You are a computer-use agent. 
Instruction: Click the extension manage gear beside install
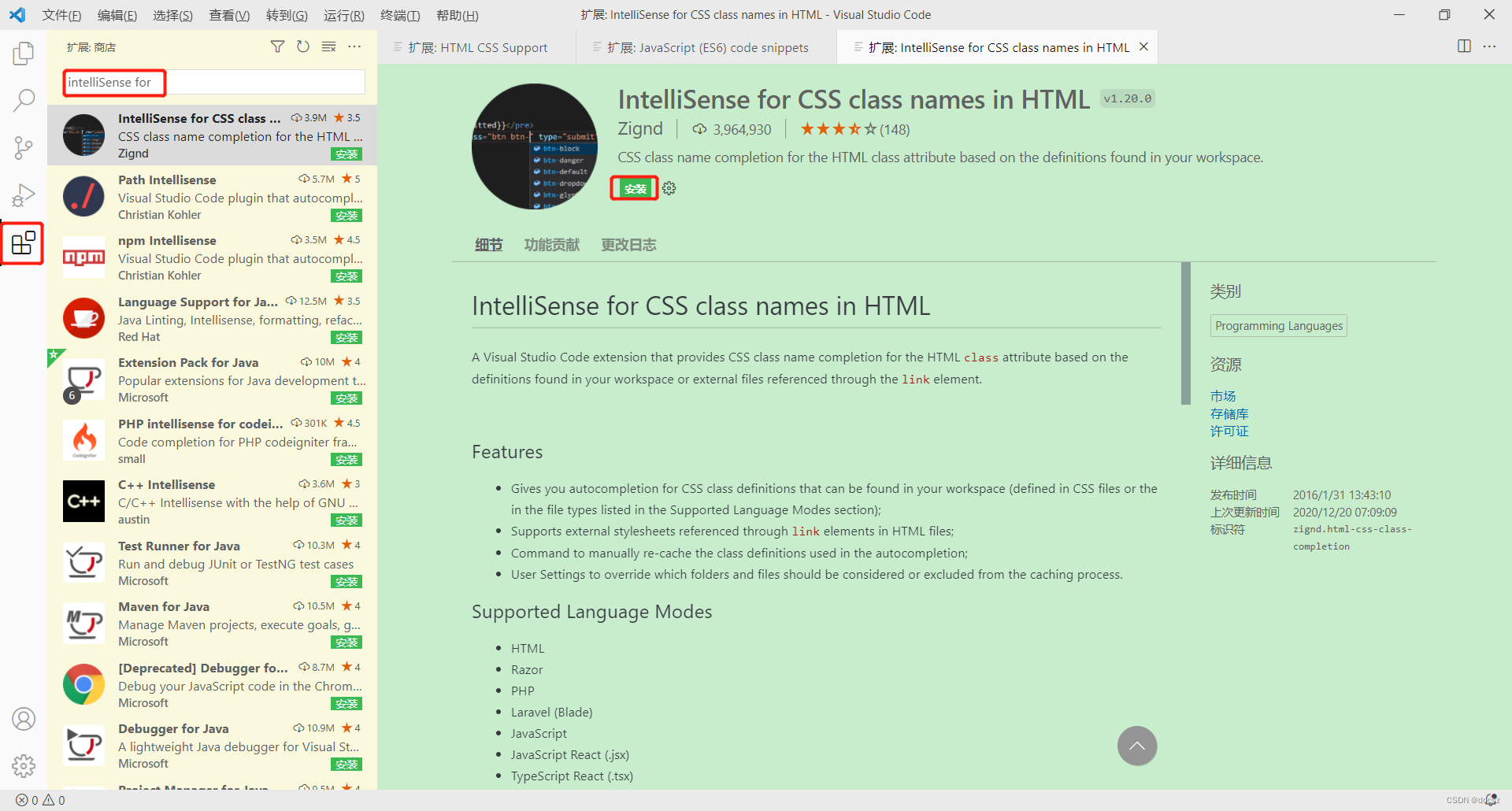[x=669, y=188]
